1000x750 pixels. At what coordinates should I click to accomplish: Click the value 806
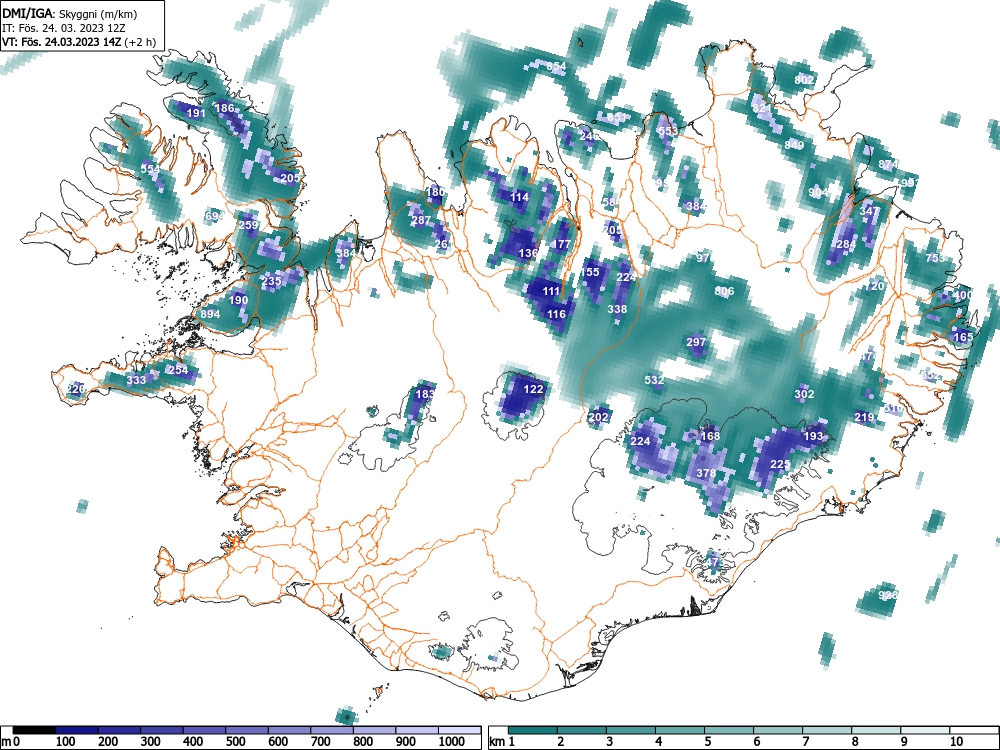pyautogui.click(x=724, y=291)
